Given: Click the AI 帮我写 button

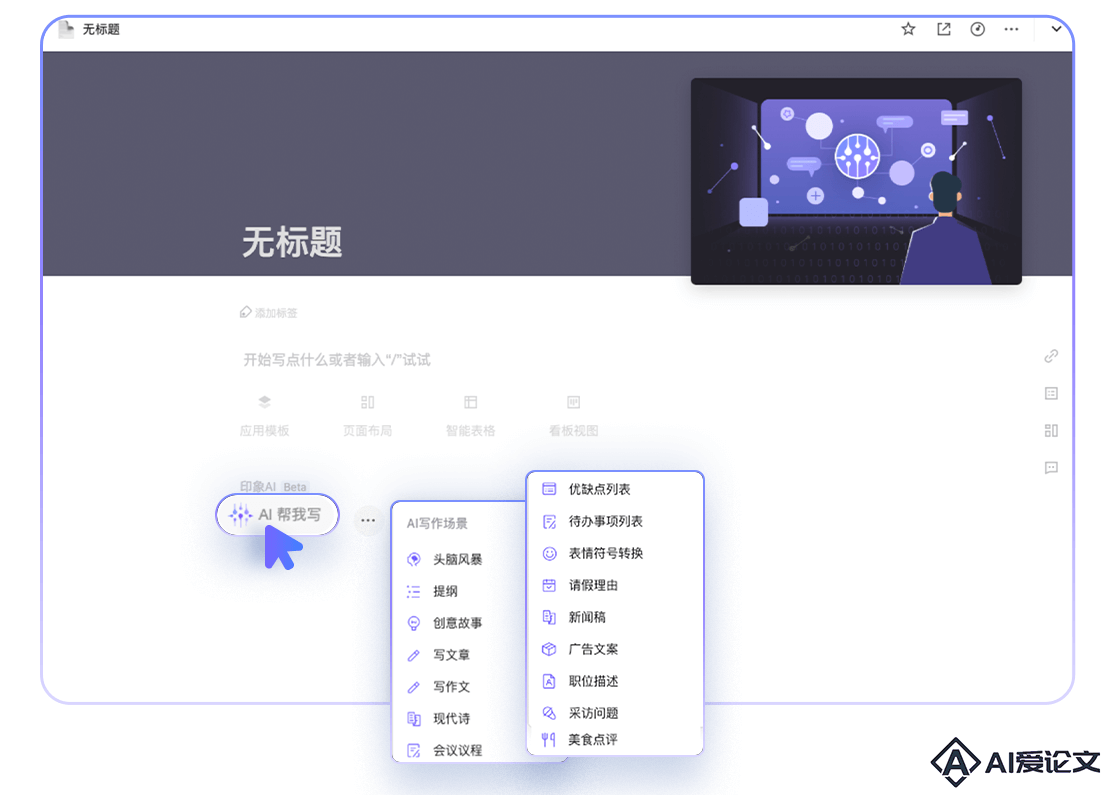Looking at the screenshot, I should pos(277,514).
